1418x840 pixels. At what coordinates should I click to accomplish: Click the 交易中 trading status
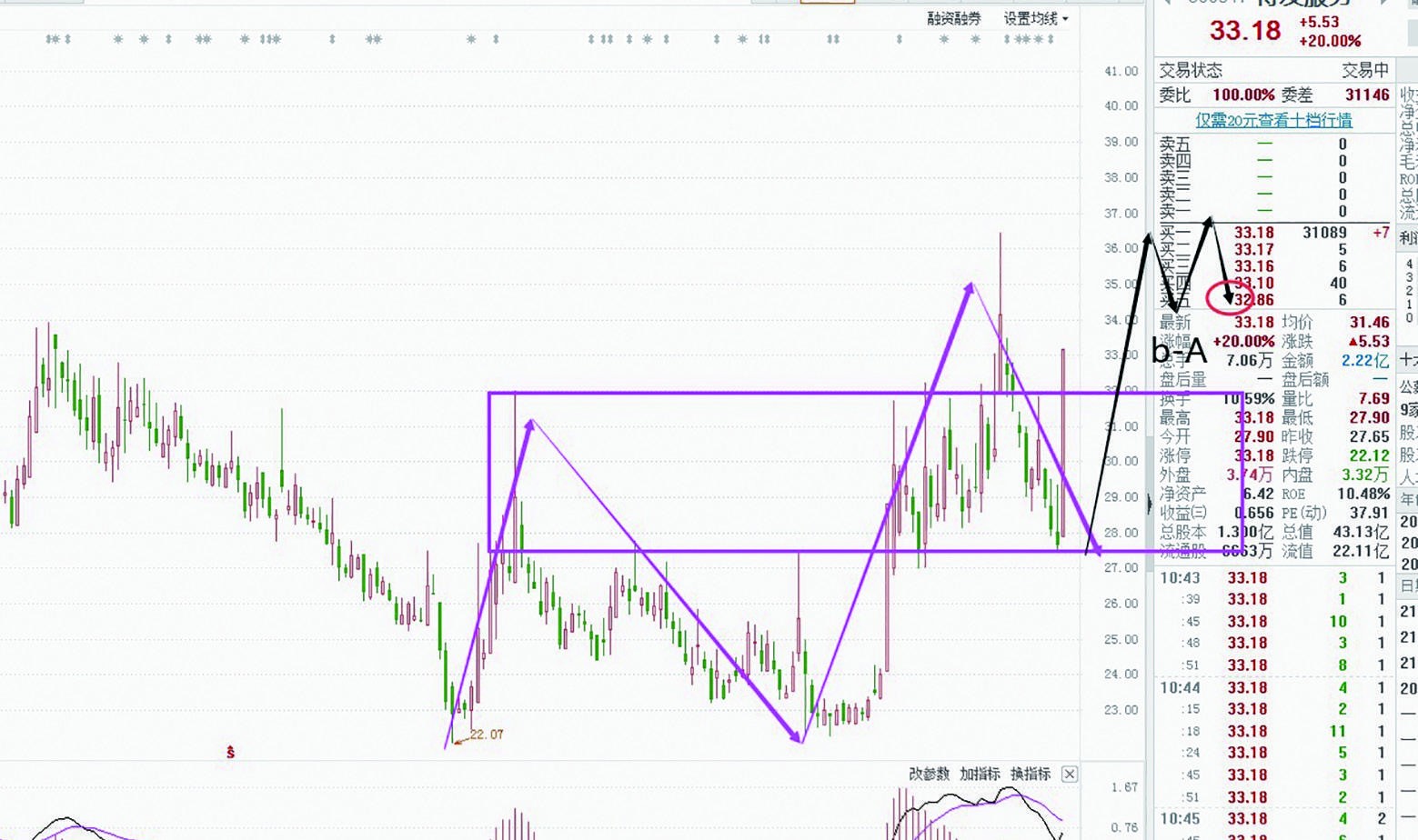1365,71
